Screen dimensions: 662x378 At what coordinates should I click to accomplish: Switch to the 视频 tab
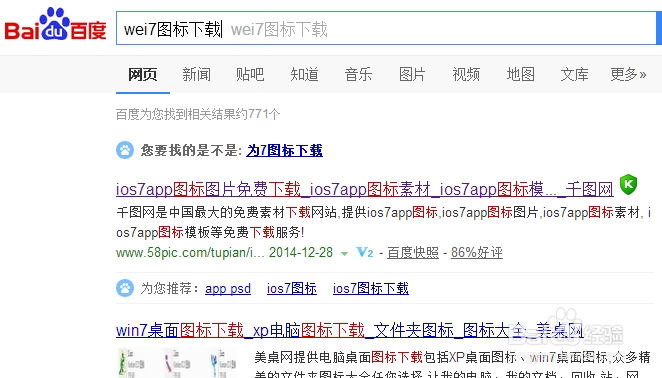(x=466, y=74)
